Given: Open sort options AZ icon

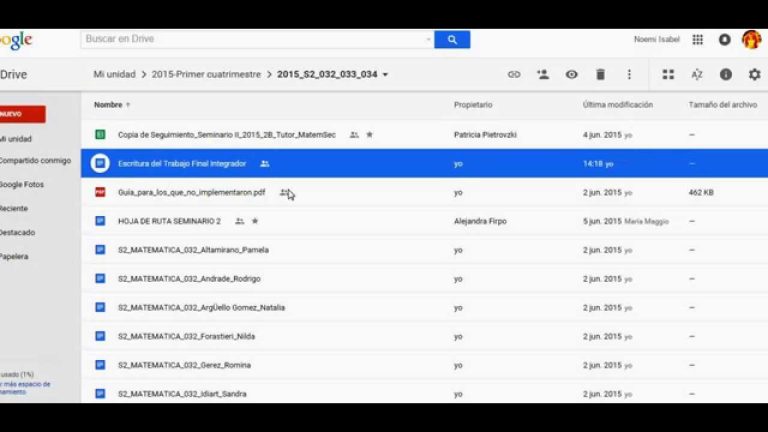Looking at the screenshot, I should tap(697, 74).
